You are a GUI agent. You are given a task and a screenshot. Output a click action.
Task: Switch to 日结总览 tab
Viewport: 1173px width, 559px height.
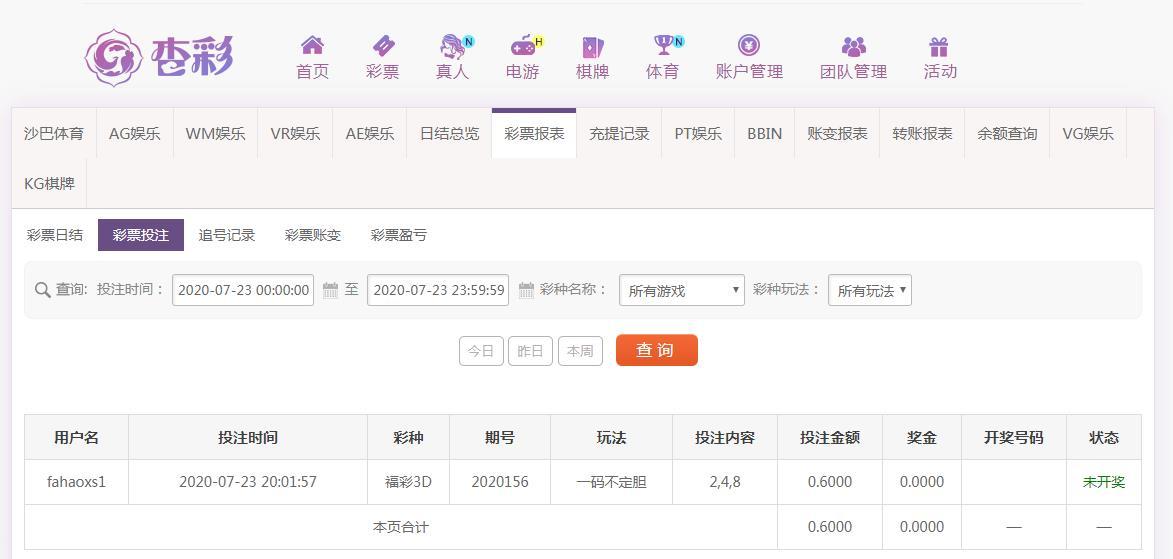(449, 134)
